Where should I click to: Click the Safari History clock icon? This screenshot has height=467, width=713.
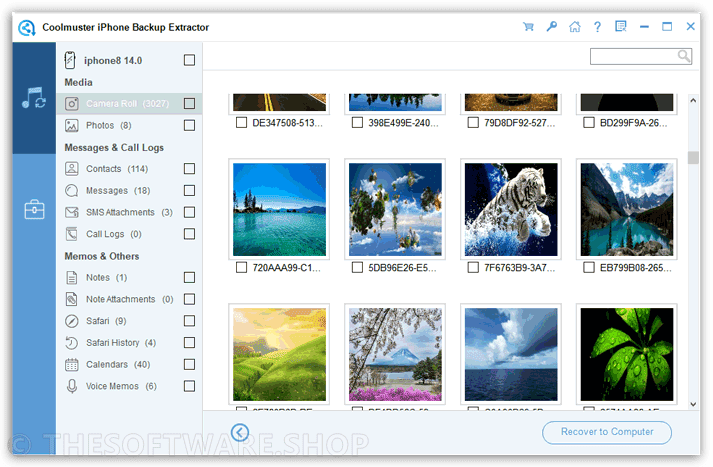pyautogui.click(x=71, y=342)
